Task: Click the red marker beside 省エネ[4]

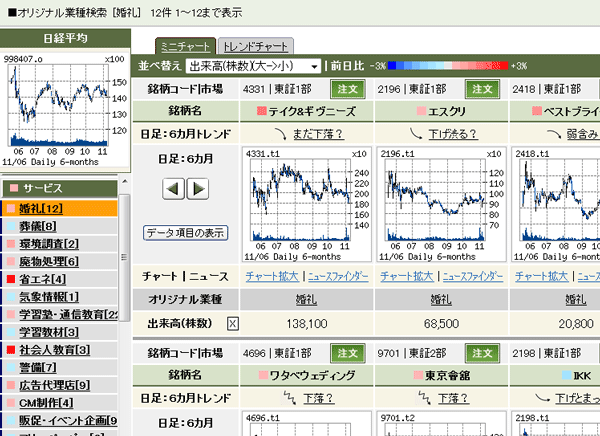Action: point(11,279)
